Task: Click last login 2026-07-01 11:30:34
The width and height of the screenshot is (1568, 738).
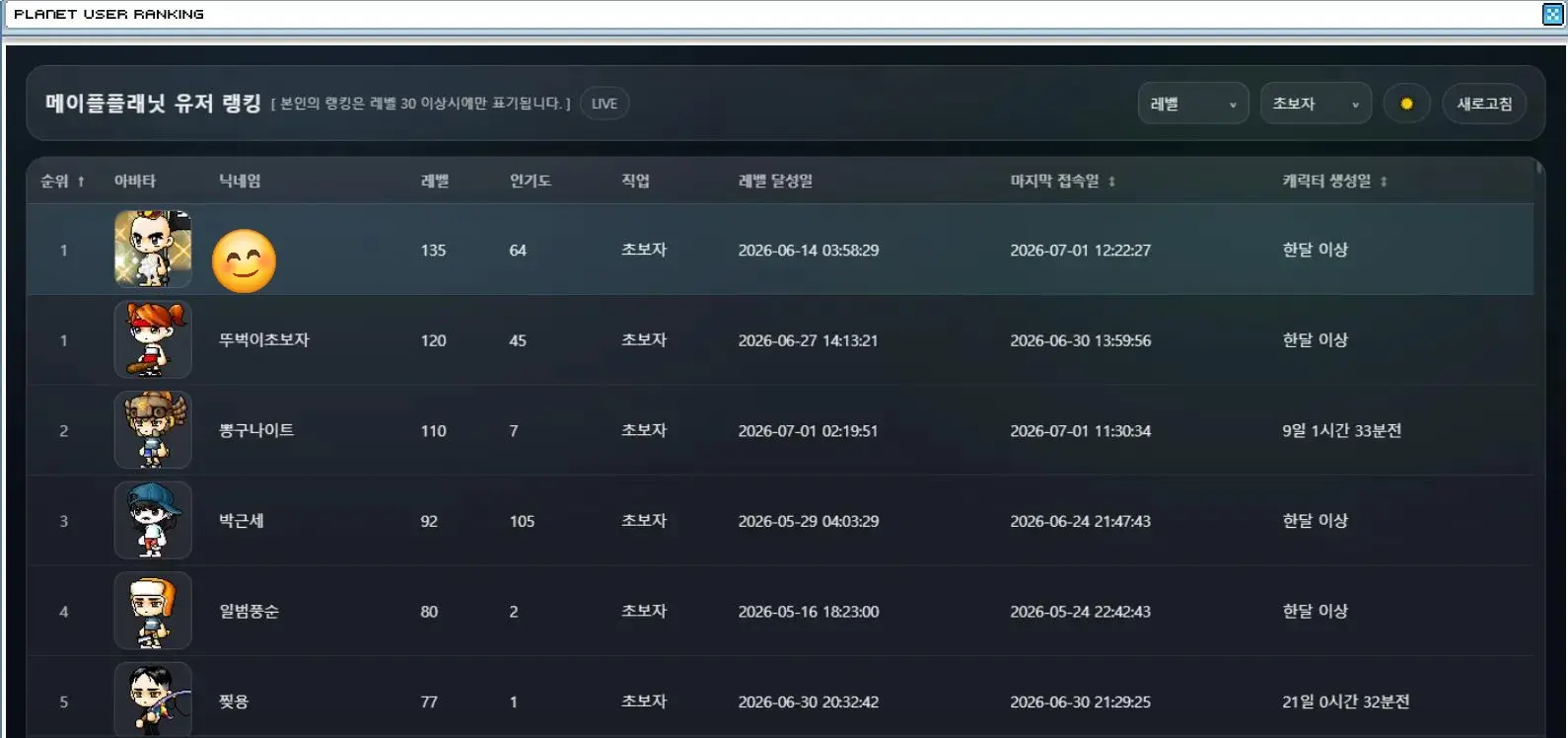Action: click(1081, 431)
